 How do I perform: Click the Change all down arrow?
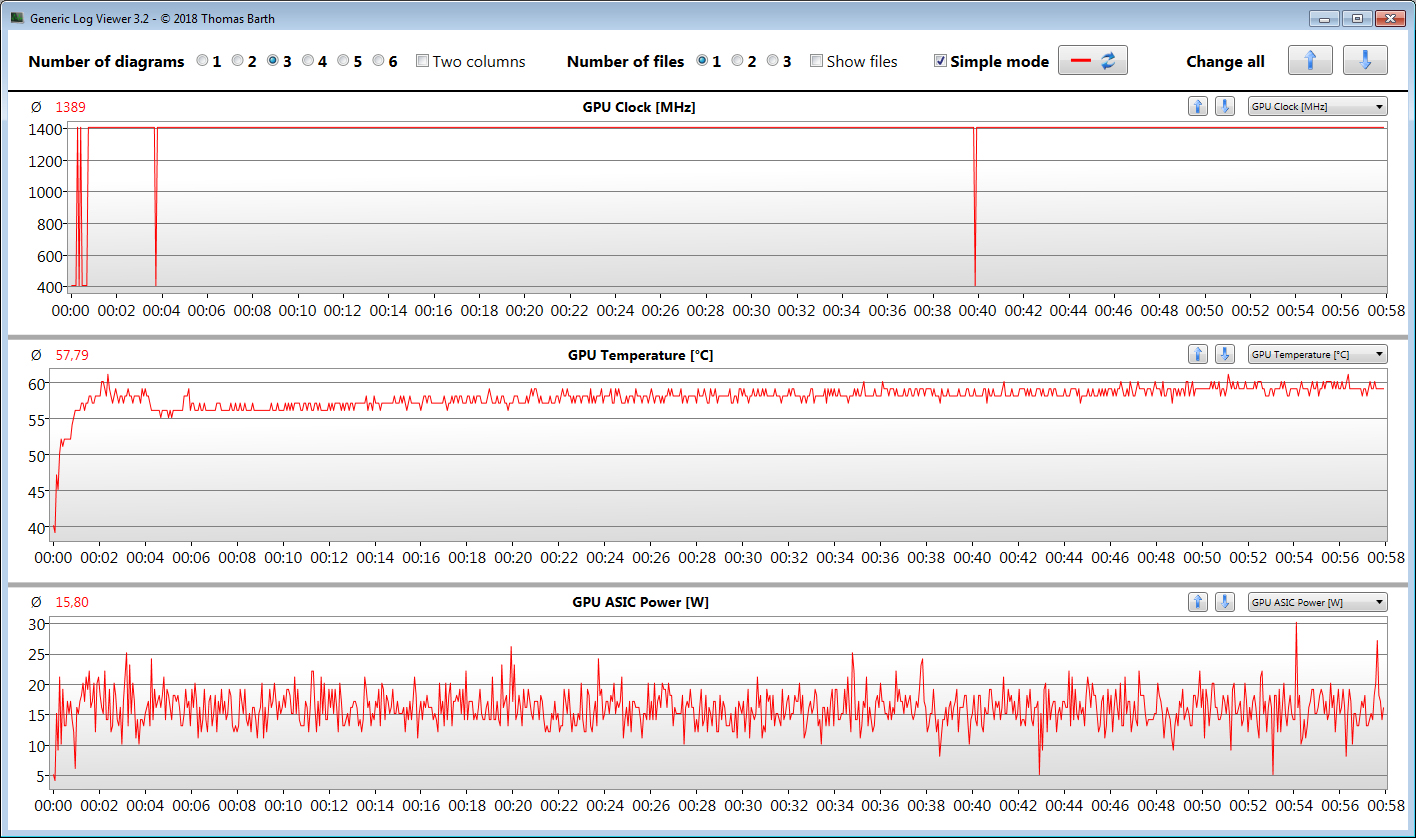pyautogui.click(x=1365, y=61)
